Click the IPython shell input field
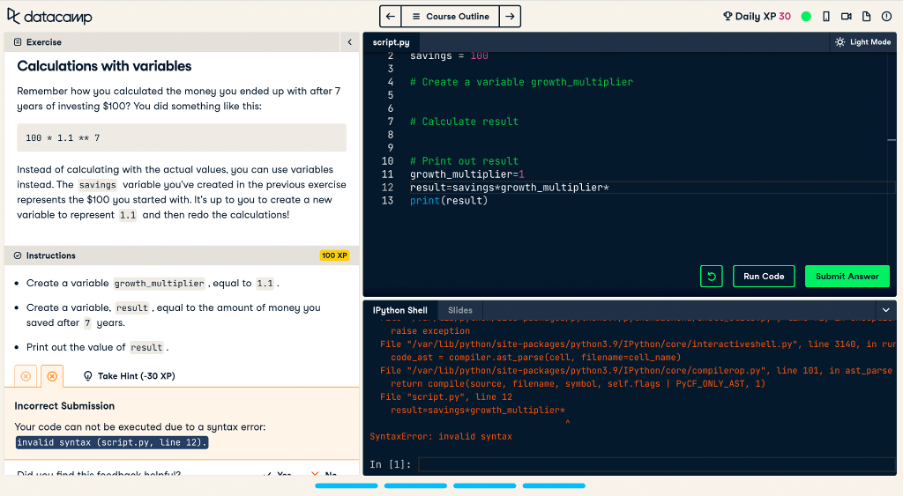The height and width of the screenshot is (496, 904). [x=650, y=464]
